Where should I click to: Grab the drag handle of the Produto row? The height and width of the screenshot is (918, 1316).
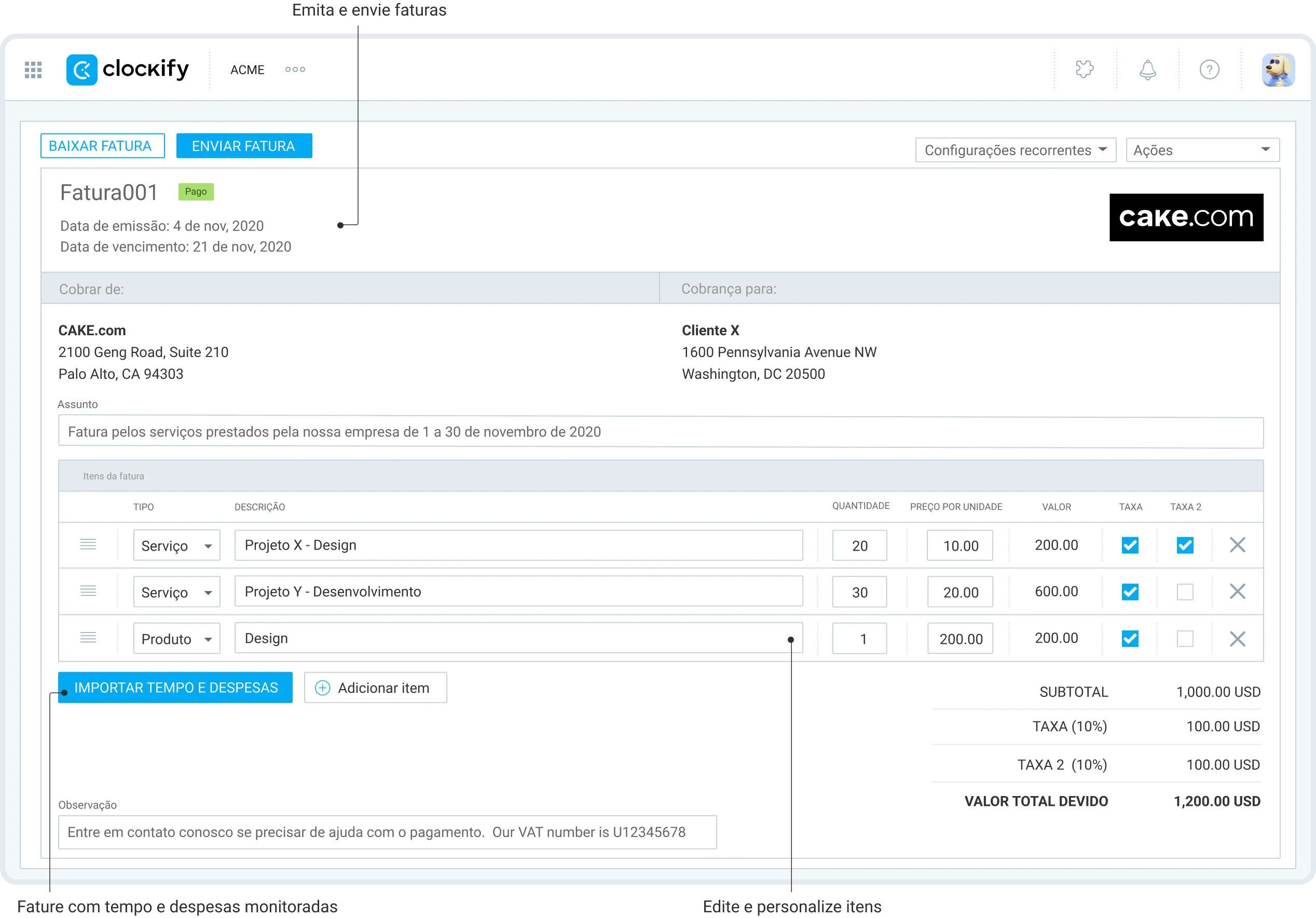(88, 638)
